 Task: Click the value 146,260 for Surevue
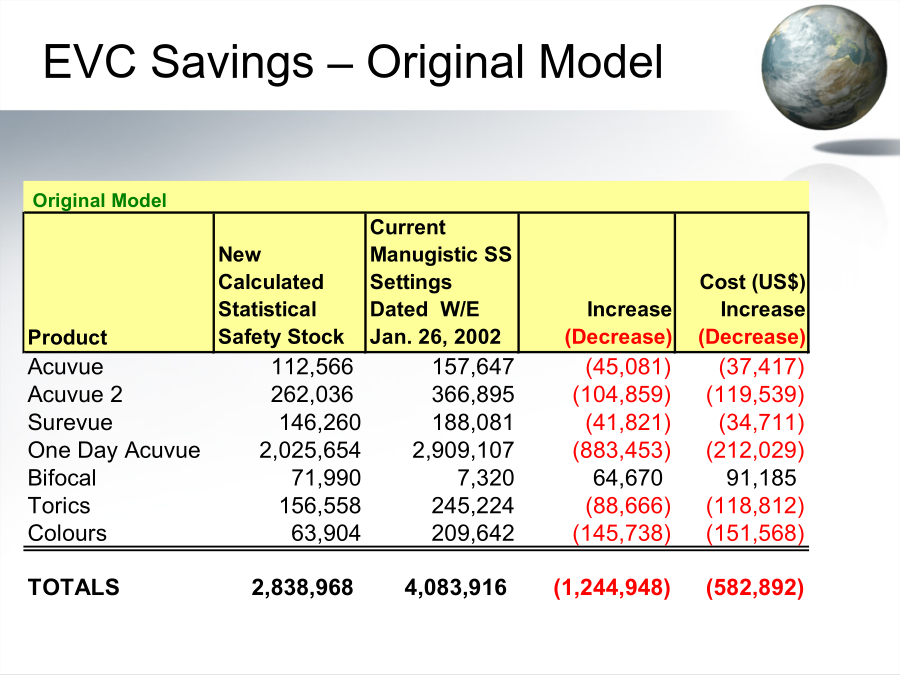tap(320, 422)
